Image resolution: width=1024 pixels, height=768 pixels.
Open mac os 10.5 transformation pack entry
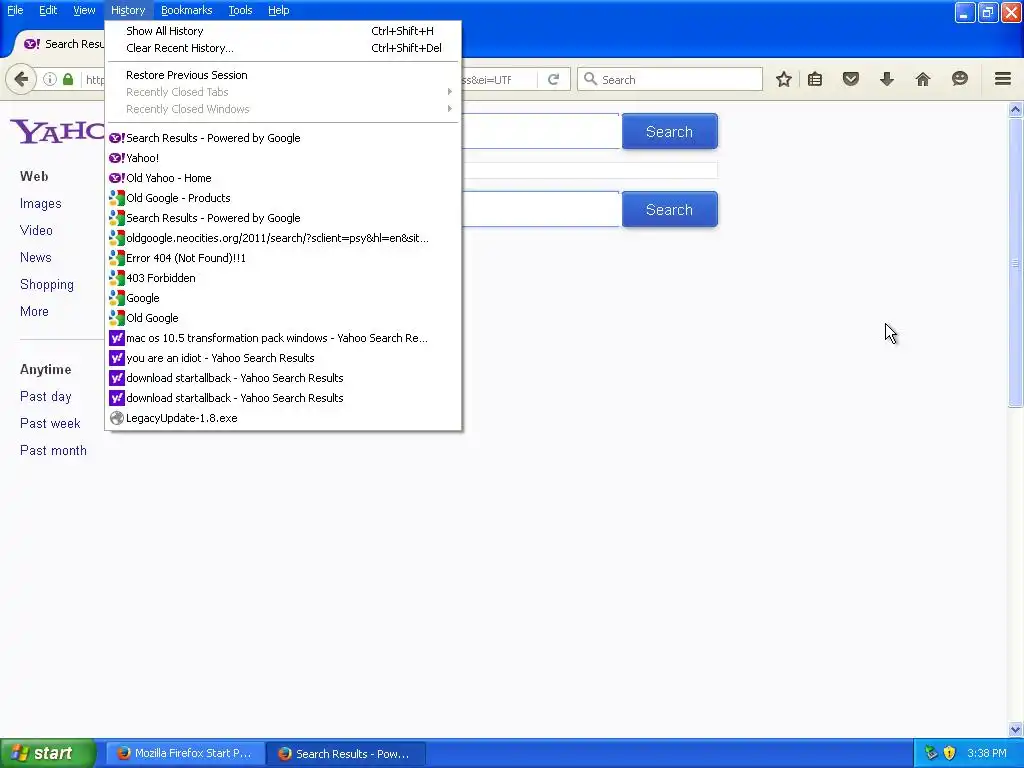coord(283,338)
